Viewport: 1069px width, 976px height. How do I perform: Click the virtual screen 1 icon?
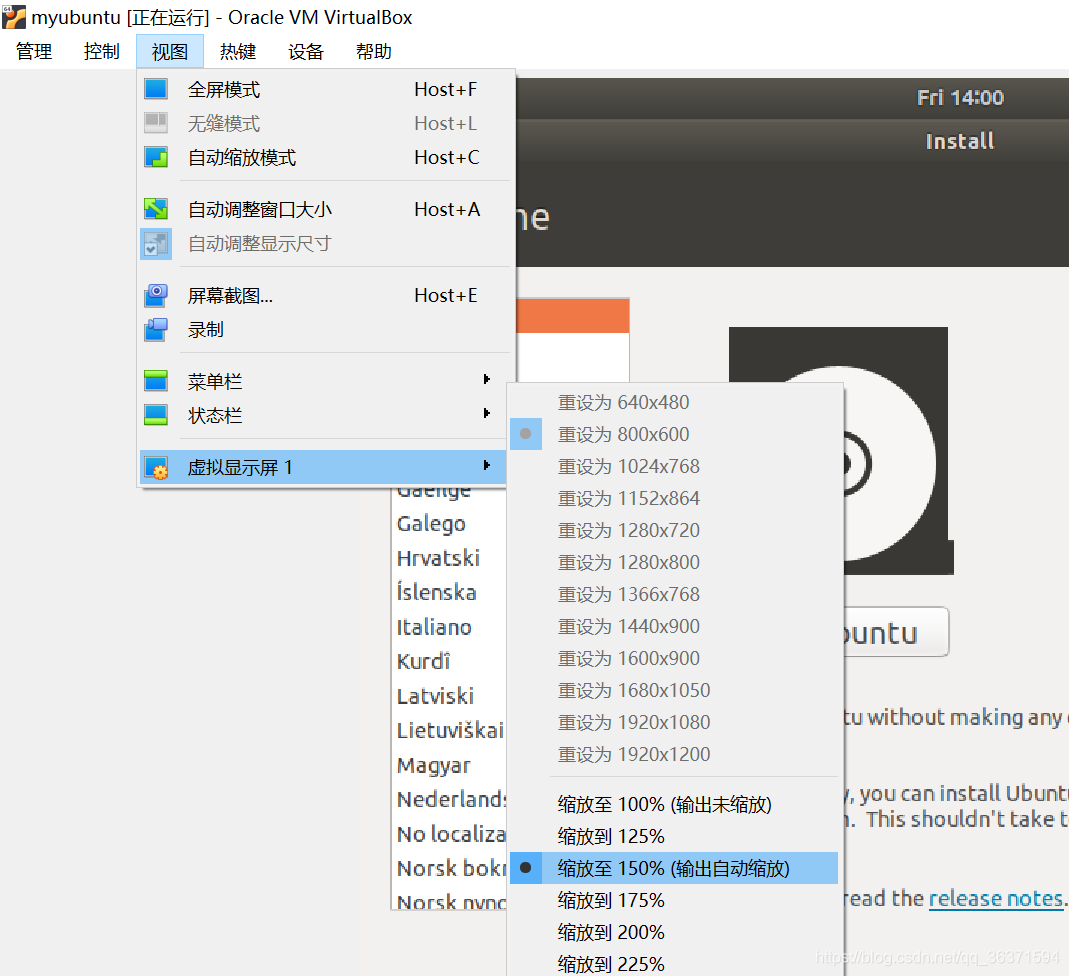pyautogui.click(x=156, y=468)
